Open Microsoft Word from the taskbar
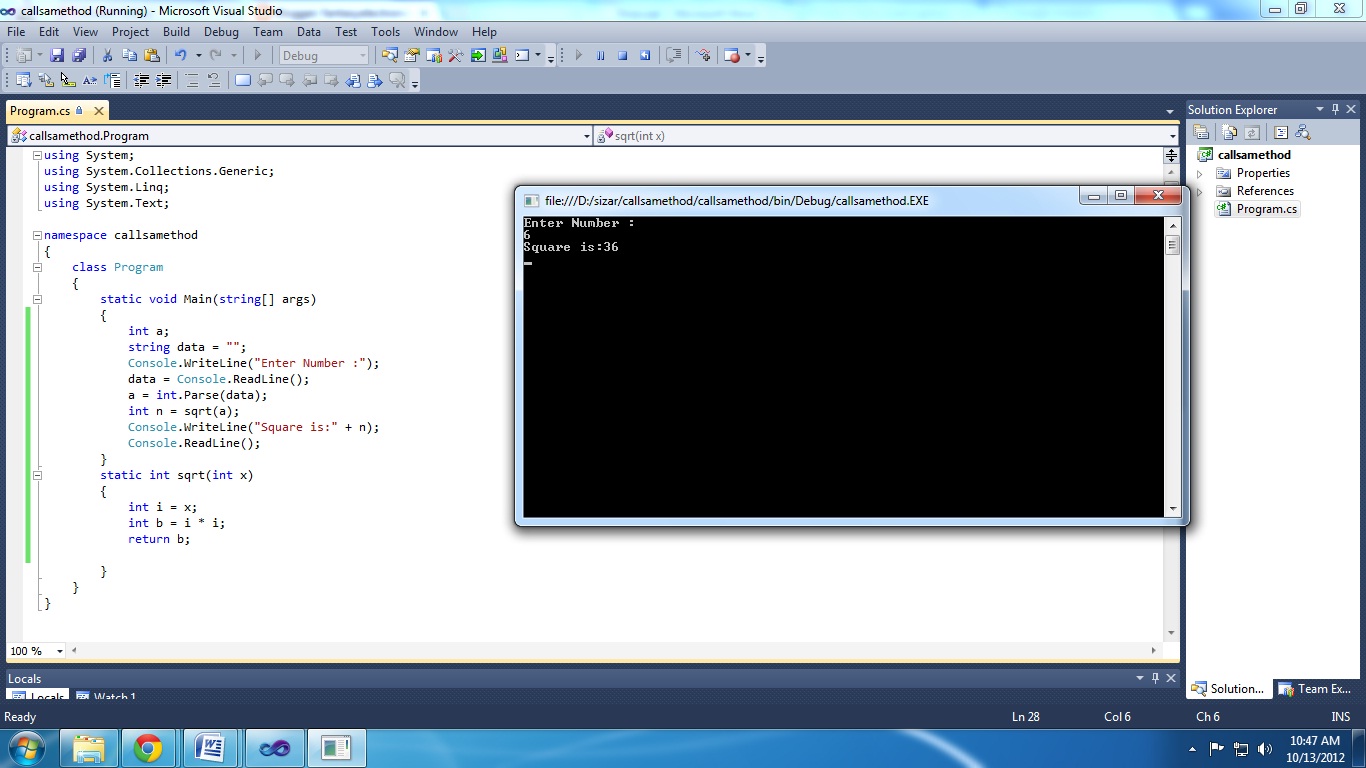Image resolution: width=1366 pixels, height=768 pixels. click(x=211, y=747)
